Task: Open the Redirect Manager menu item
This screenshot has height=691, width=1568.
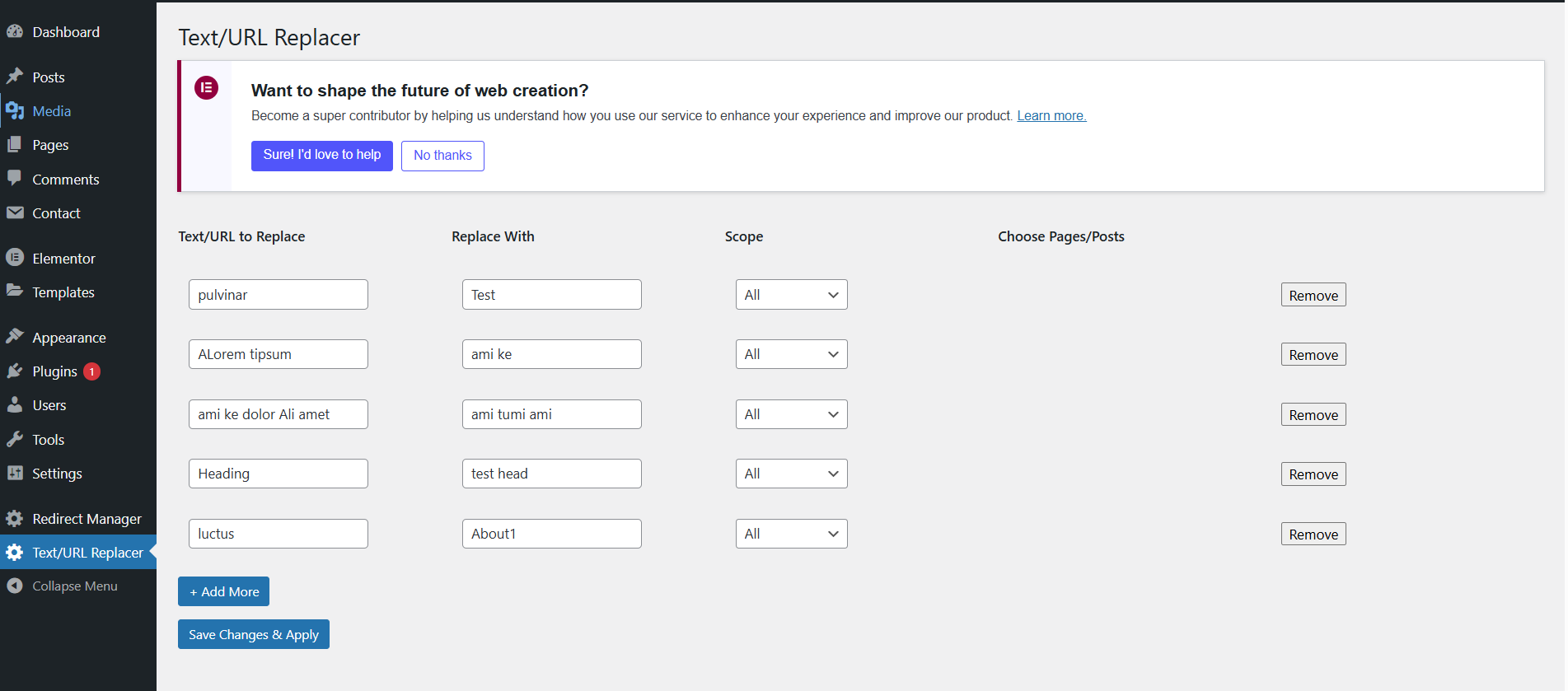Action: coord(87,519)
